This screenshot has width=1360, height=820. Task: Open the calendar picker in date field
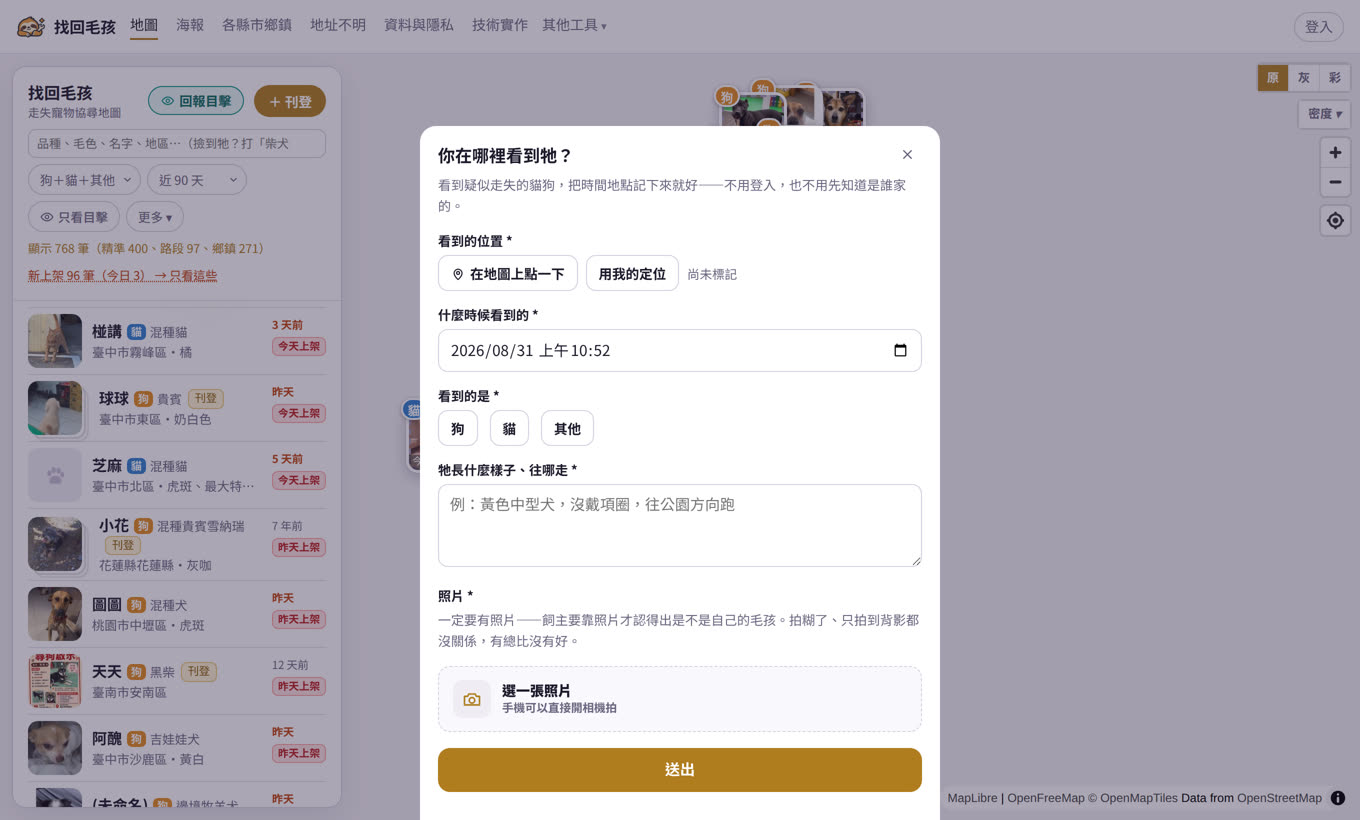[900, 350]
